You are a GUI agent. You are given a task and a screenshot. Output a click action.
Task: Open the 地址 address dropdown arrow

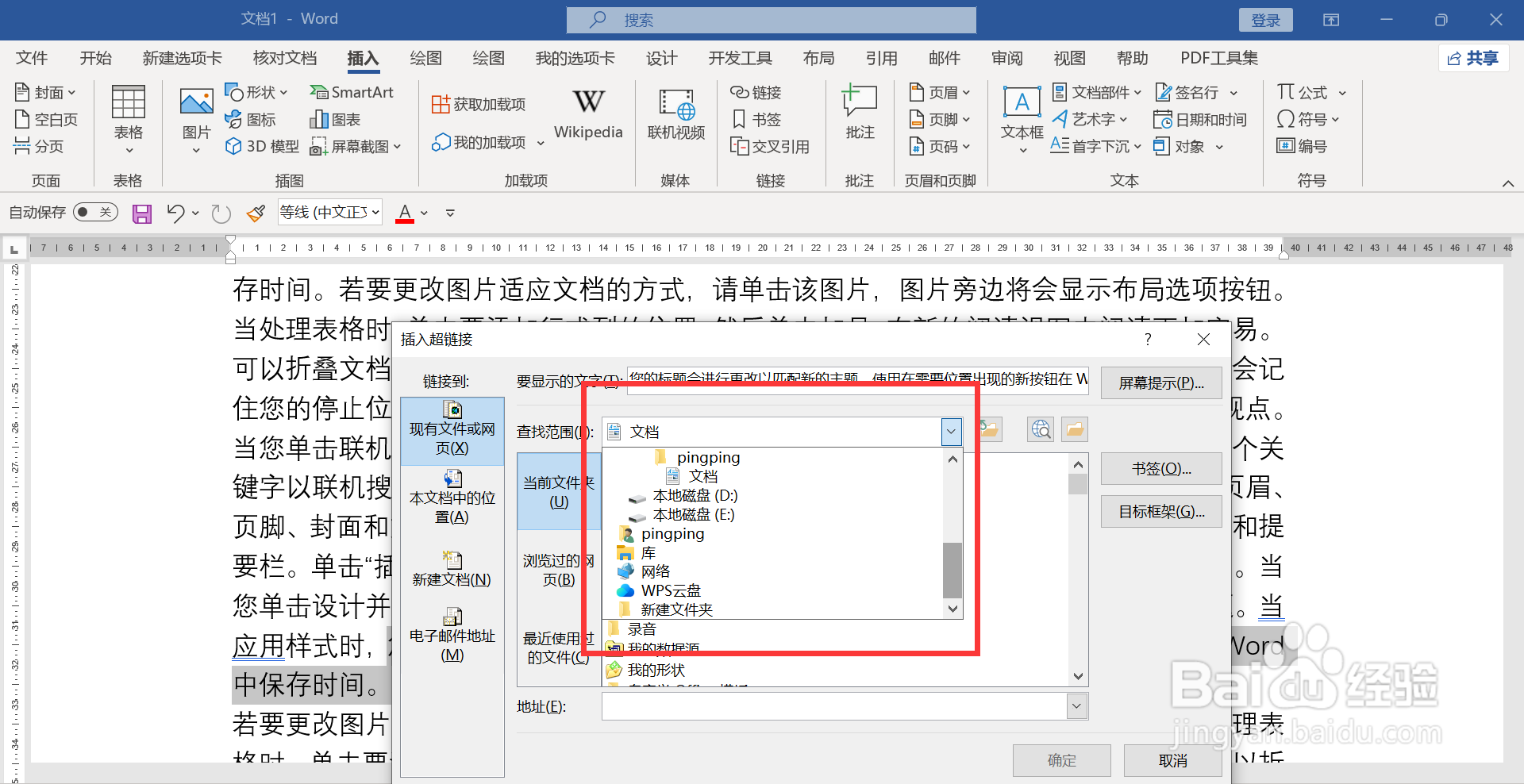tap(1076, 706)
